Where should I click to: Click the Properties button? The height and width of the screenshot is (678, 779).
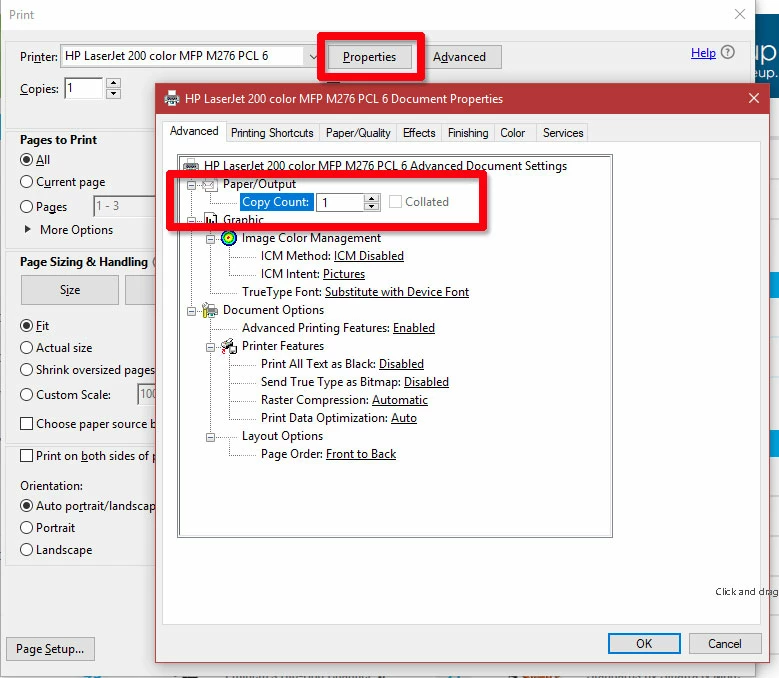369,57
